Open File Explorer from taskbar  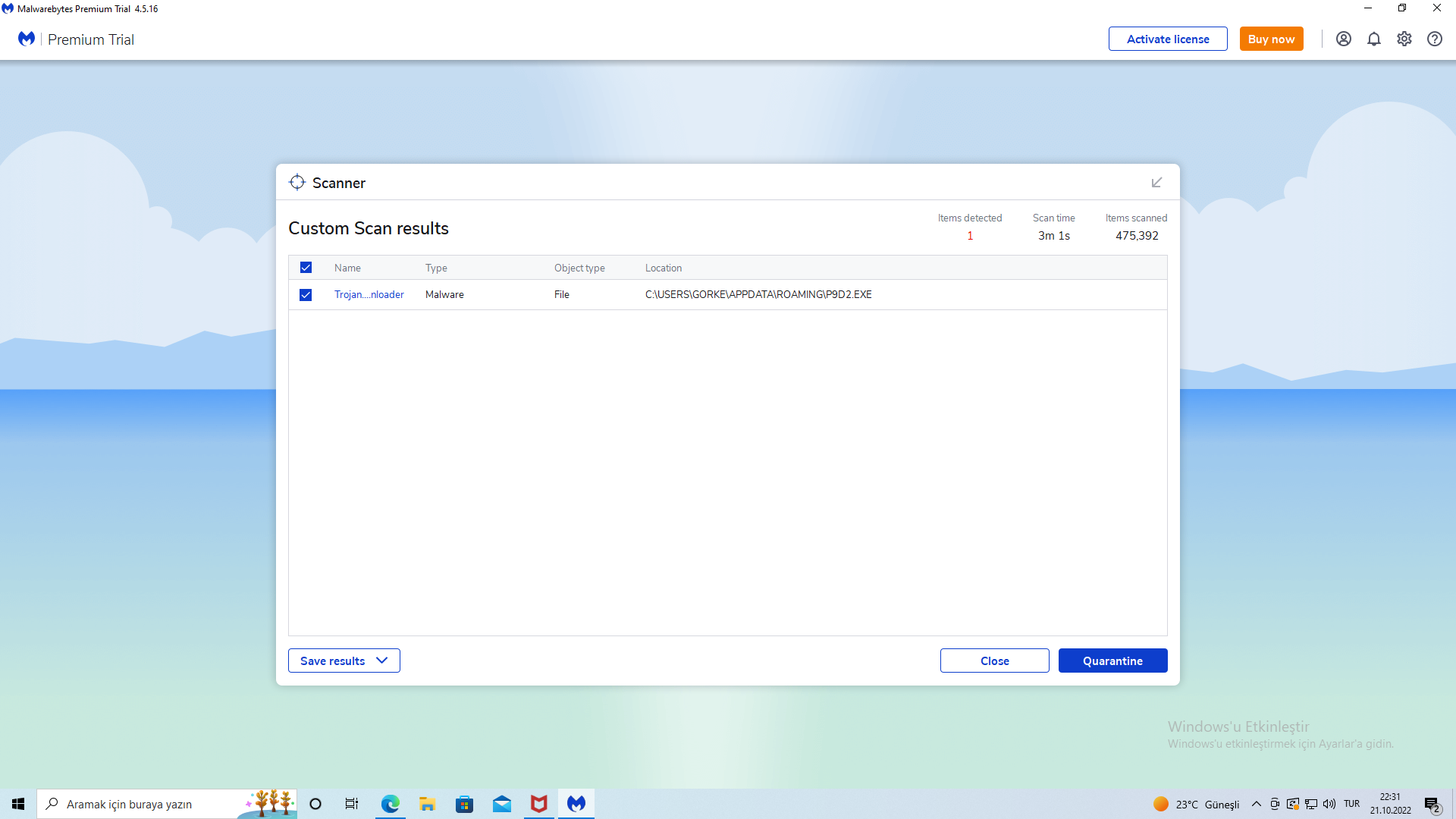[x=427, y=804]
